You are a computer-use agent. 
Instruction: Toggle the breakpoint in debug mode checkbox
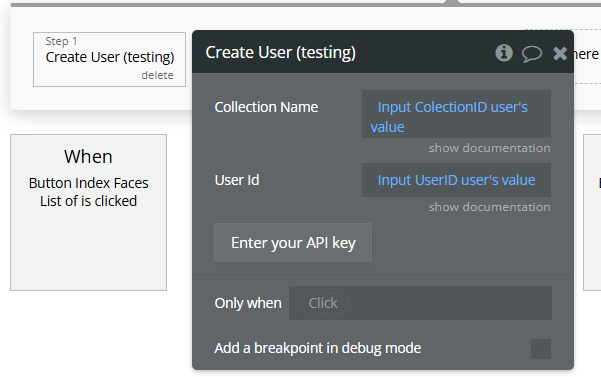click(540, 349)
